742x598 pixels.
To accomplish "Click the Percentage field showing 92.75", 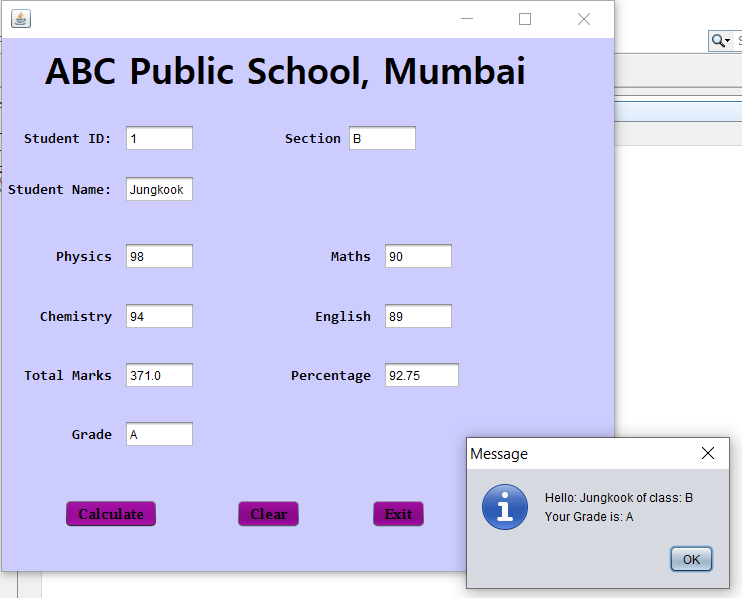I will point(422,375).
